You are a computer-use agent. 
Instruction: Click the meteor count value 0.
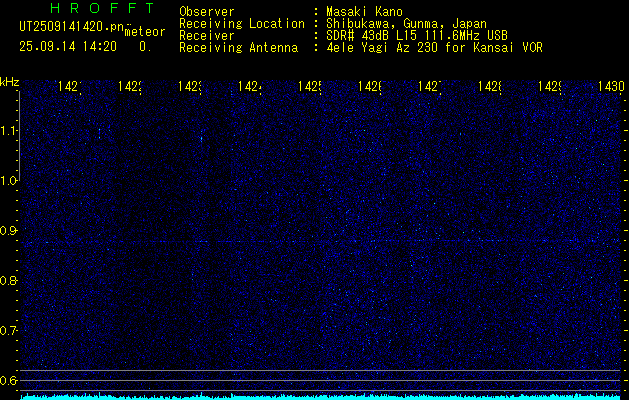(145, 47)
